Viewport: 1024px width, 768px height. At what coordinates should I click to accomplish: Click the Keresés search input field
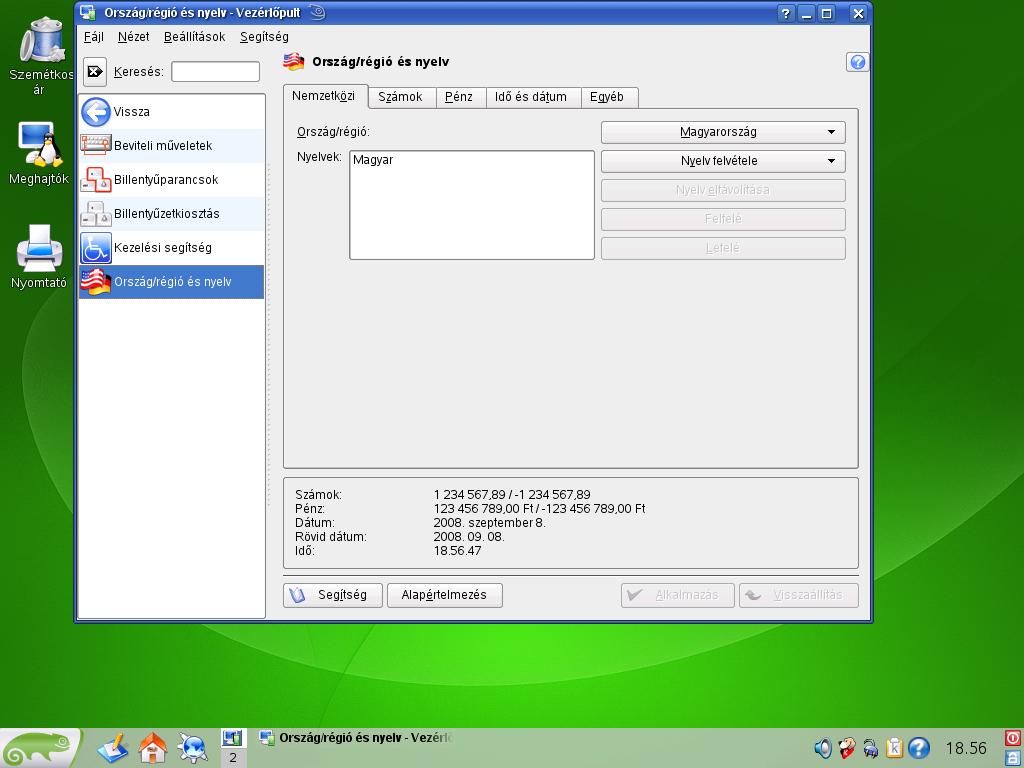pos(216,72)
